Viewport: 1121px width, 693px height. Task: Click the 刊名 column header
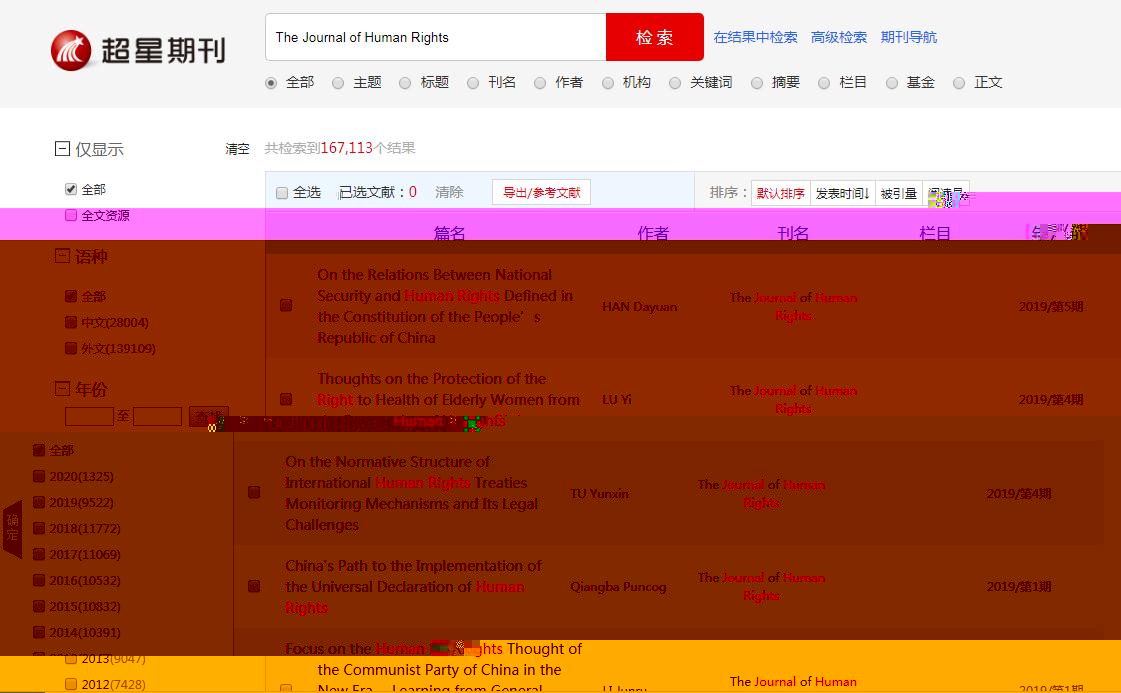[x=793, y=233]
